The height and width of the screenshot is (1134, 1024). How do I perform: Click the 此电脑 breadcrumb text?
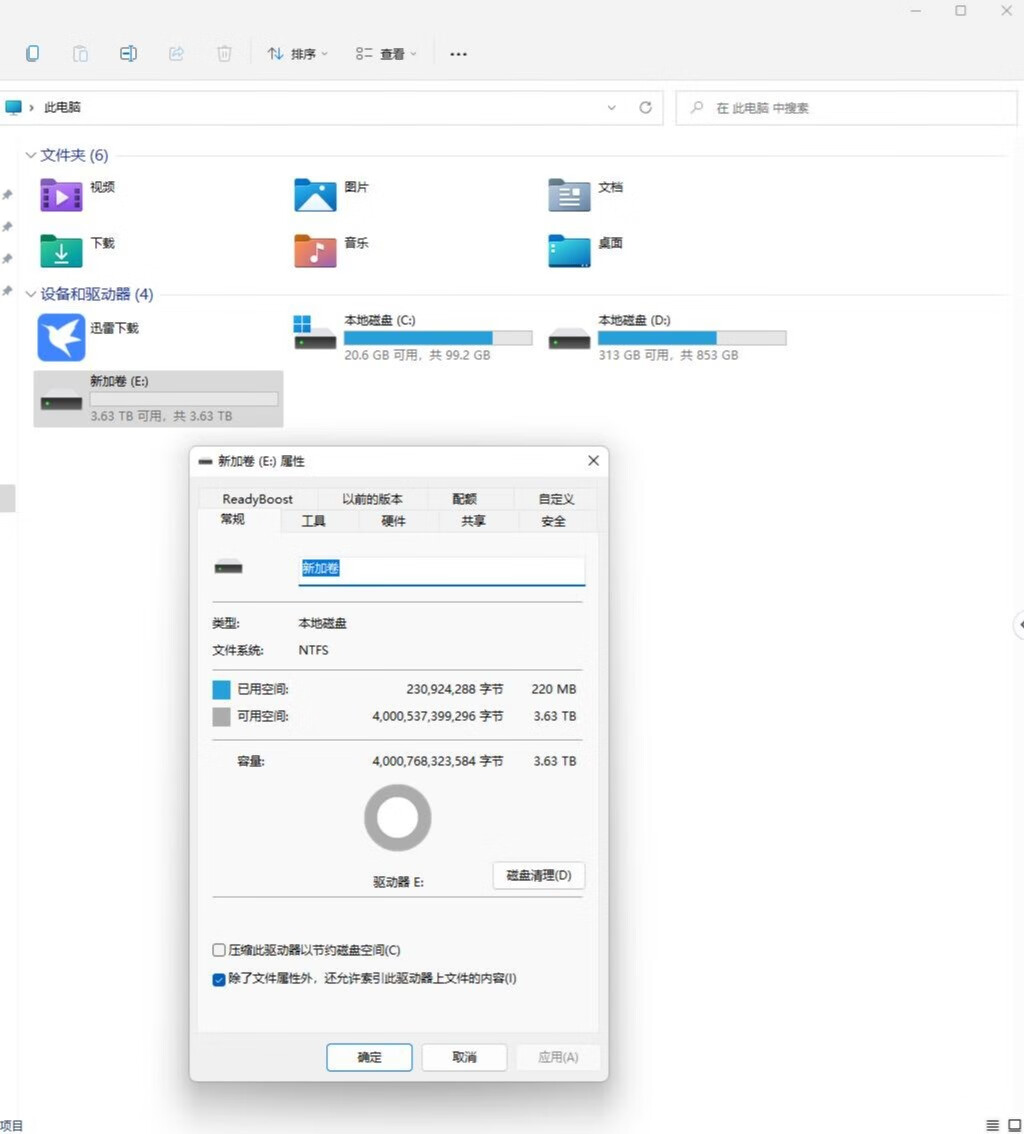coord(62,107)
